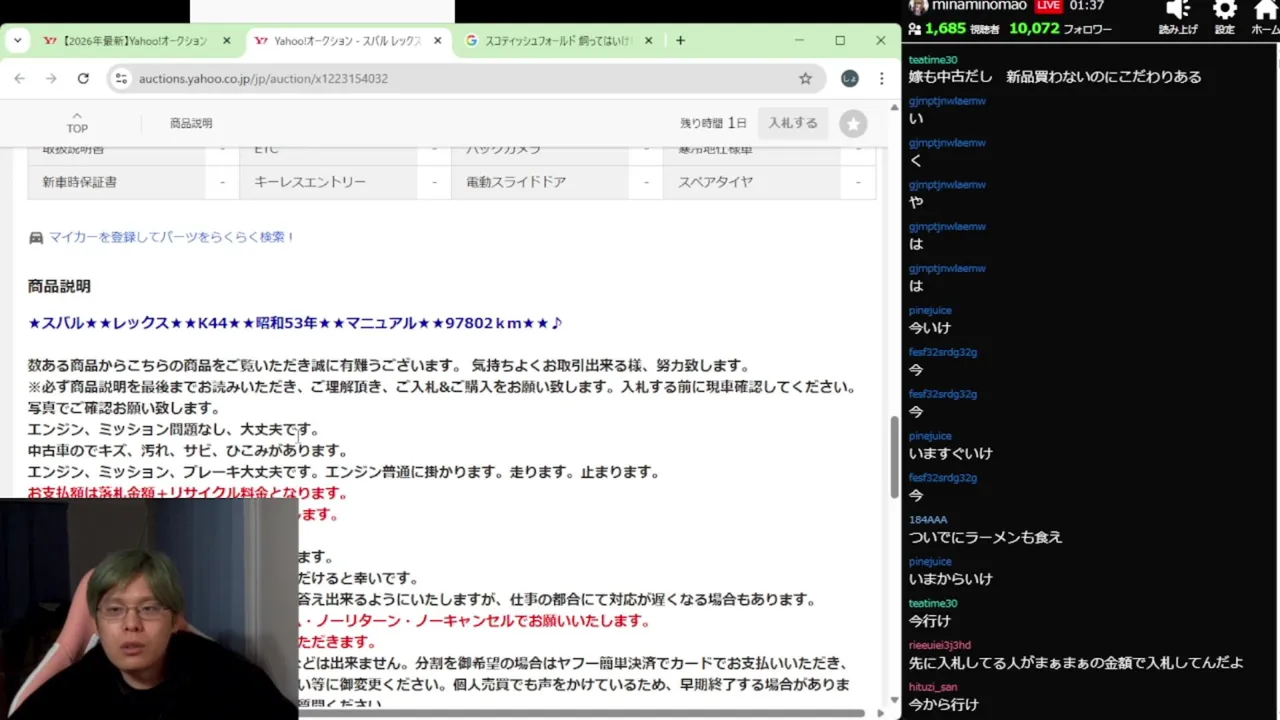Click chat username 184AAA
This screenshot has height=720, width=1280.
point(928,520)
